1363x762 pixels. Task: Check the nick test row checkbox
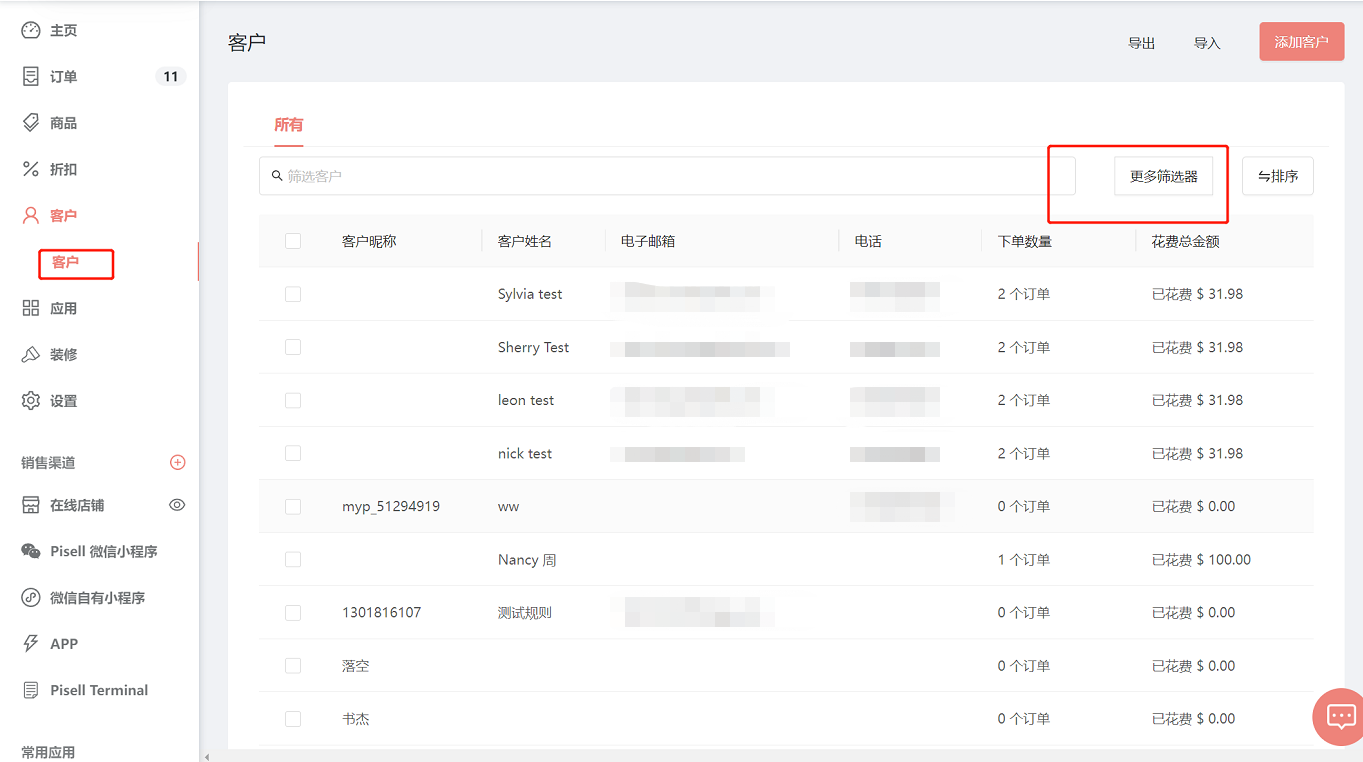point(293,453)
